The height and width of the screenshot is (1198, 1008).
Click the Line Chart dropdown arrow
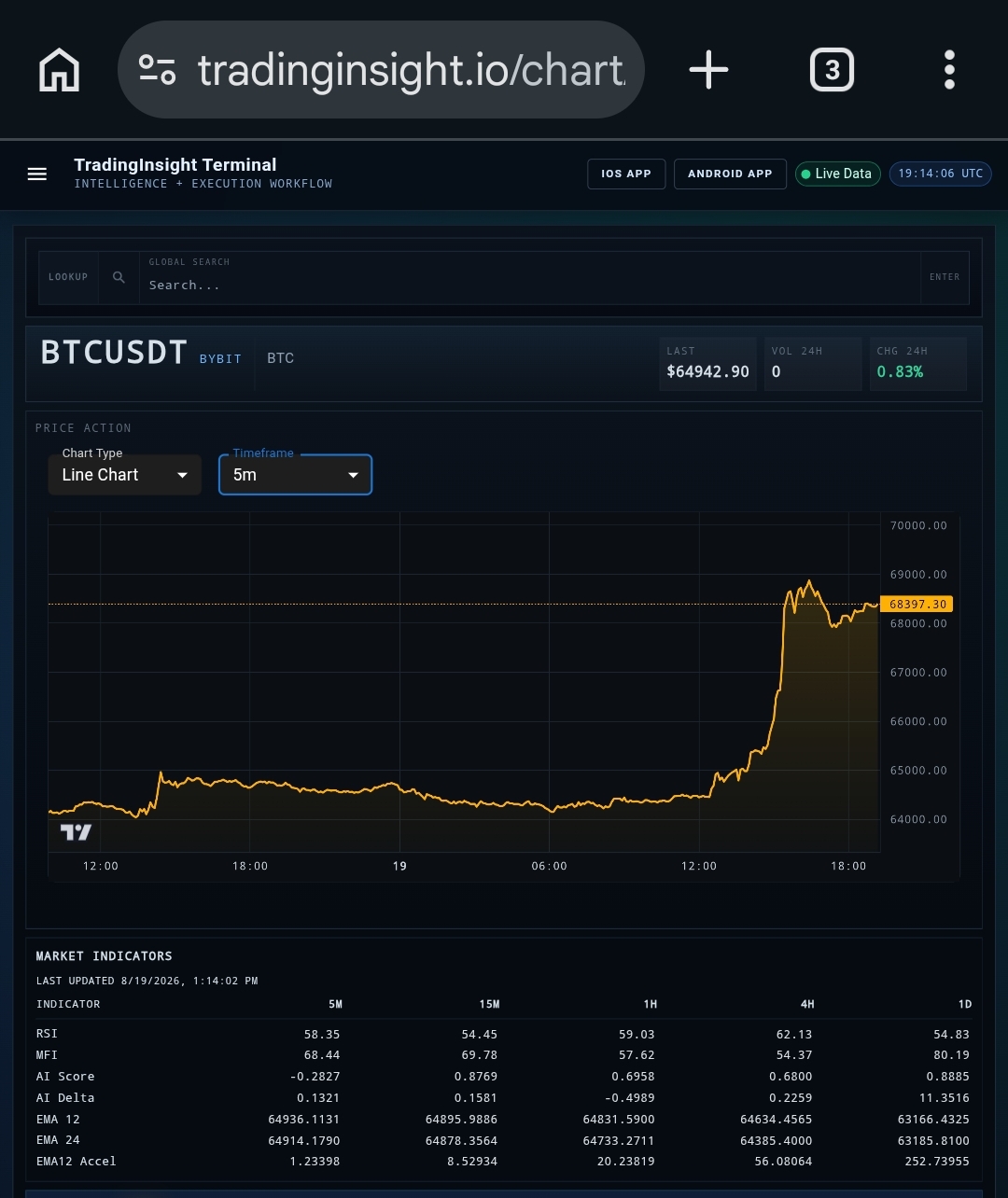click(182, 475)
